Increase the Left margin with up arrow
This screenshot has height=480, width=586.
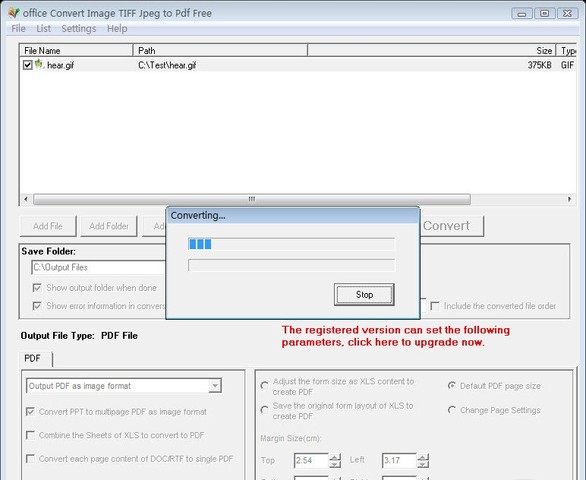tap(423, 457)
